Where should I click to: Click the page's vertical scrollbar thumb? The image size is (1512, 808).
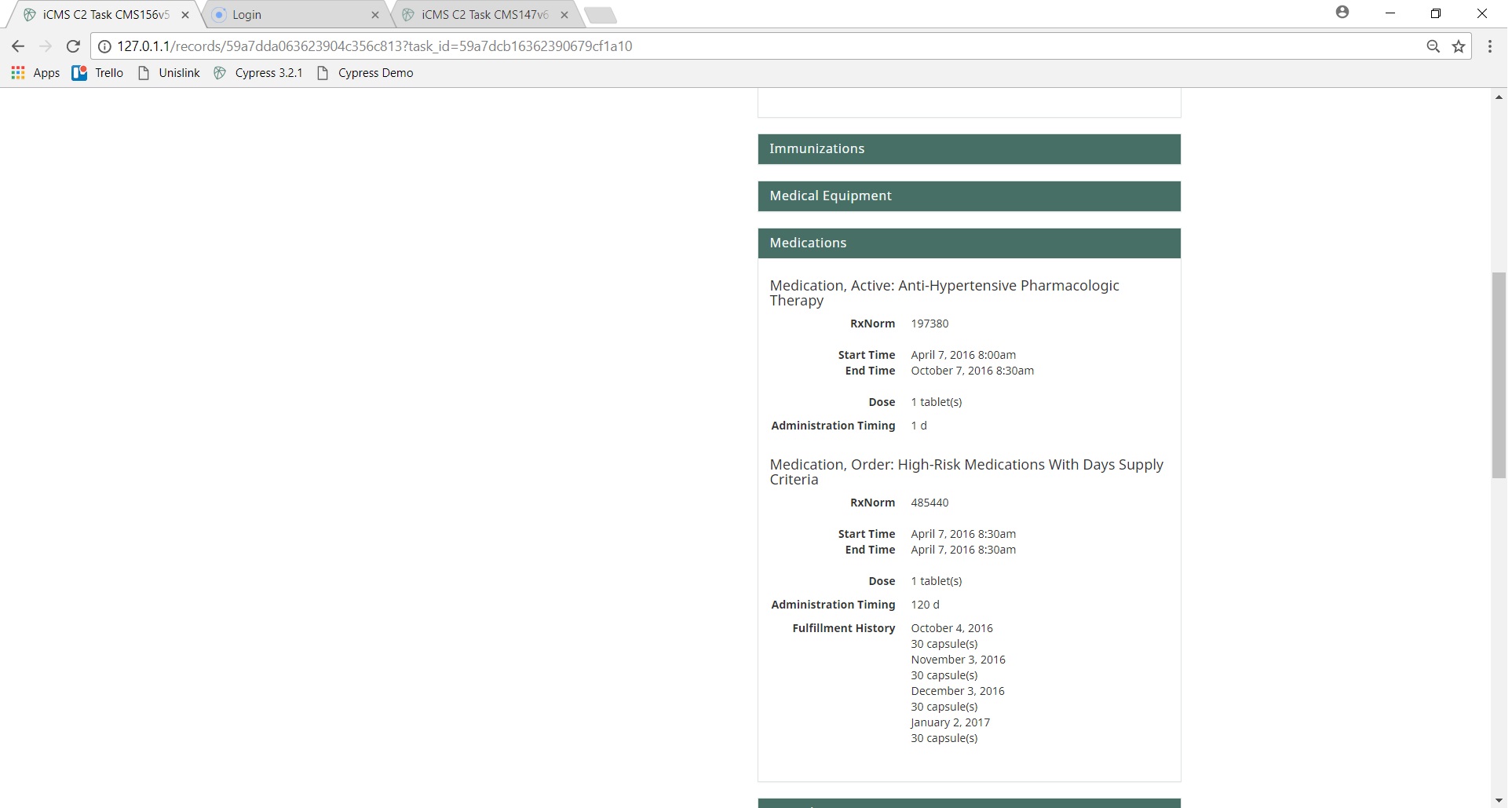tap(1499, 375)
